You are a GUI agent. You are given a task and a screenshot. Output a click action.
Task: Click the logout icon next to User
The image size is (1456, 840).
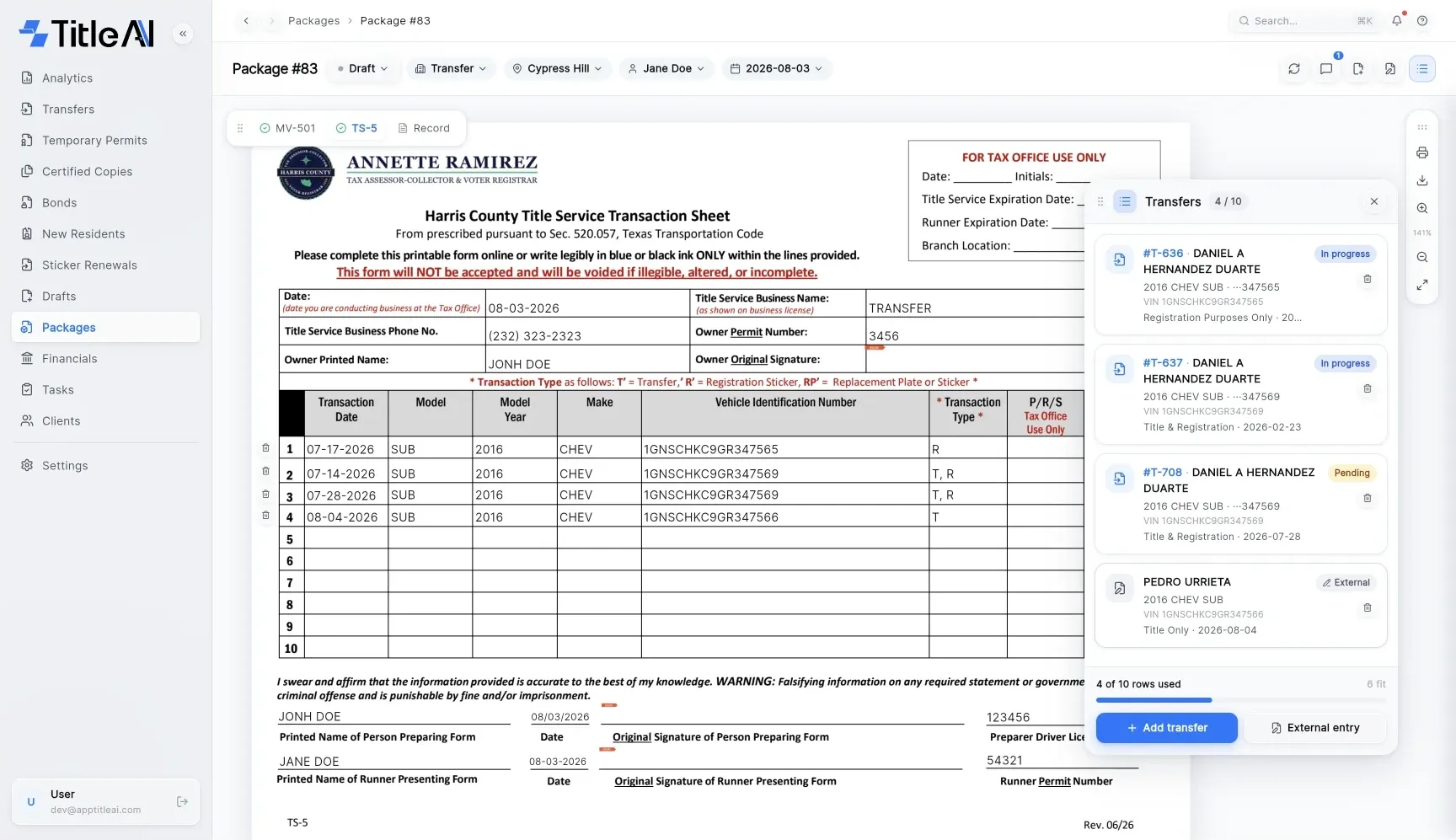182,802
